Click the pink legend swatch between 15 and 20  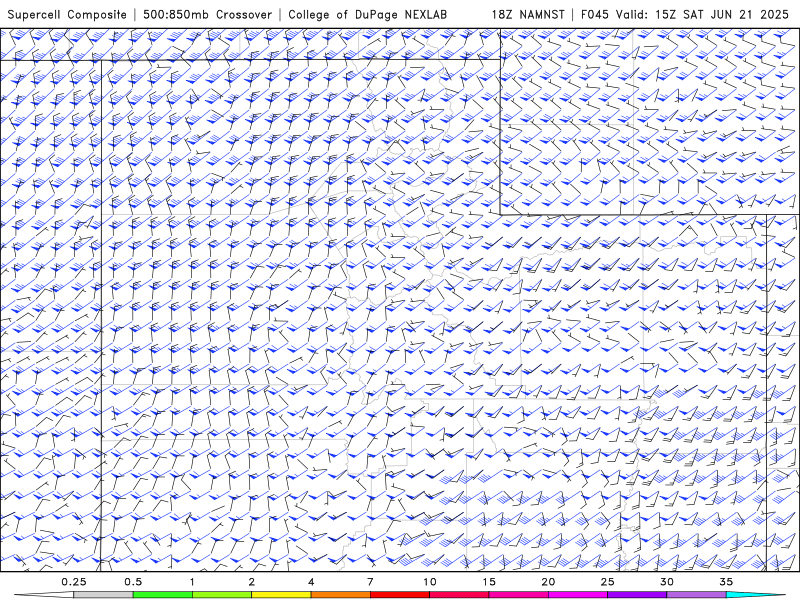(518, 595)
